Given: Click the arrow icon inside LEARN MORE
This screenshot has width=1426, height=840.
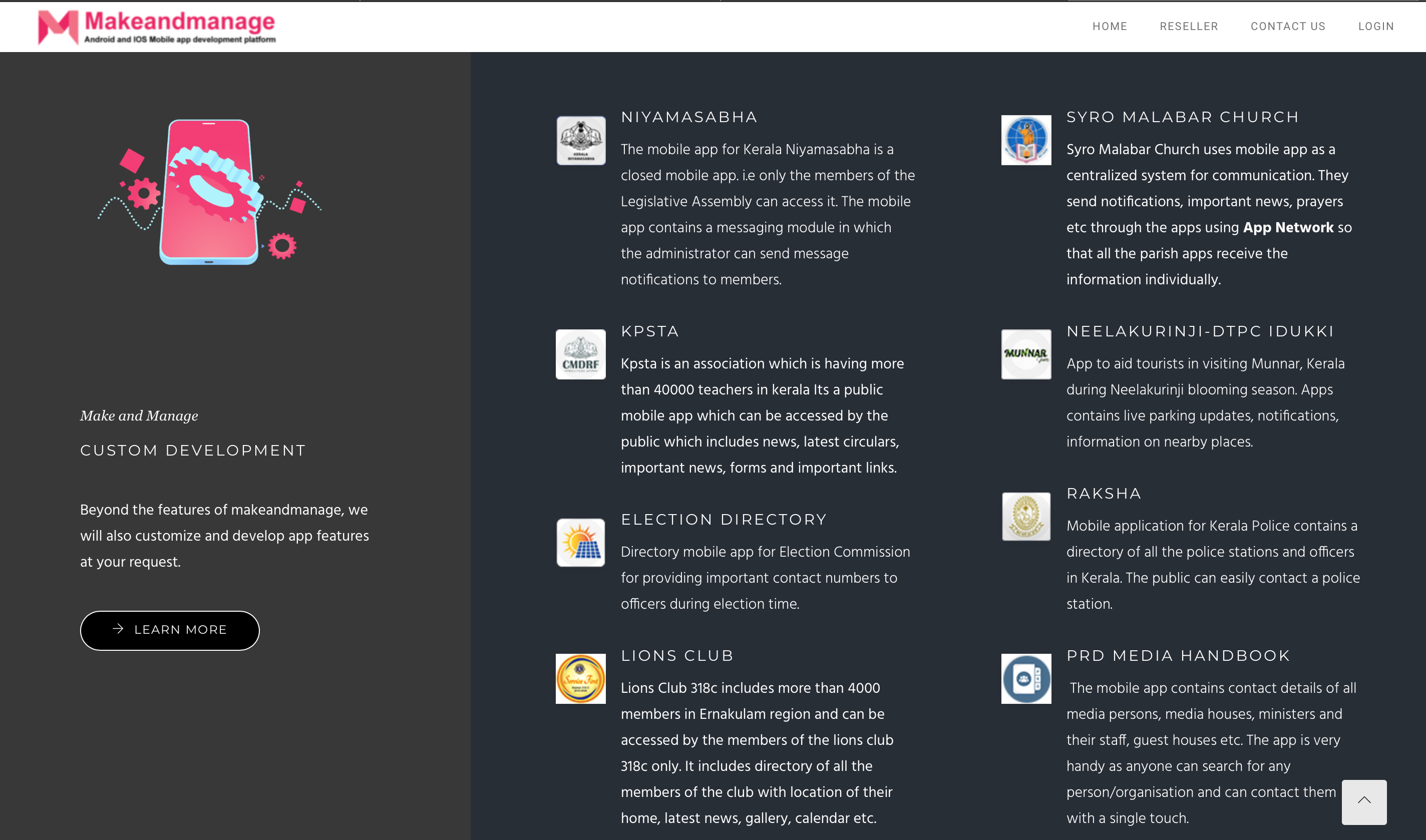Looking at the screenshot, I should tap(118, 628).
